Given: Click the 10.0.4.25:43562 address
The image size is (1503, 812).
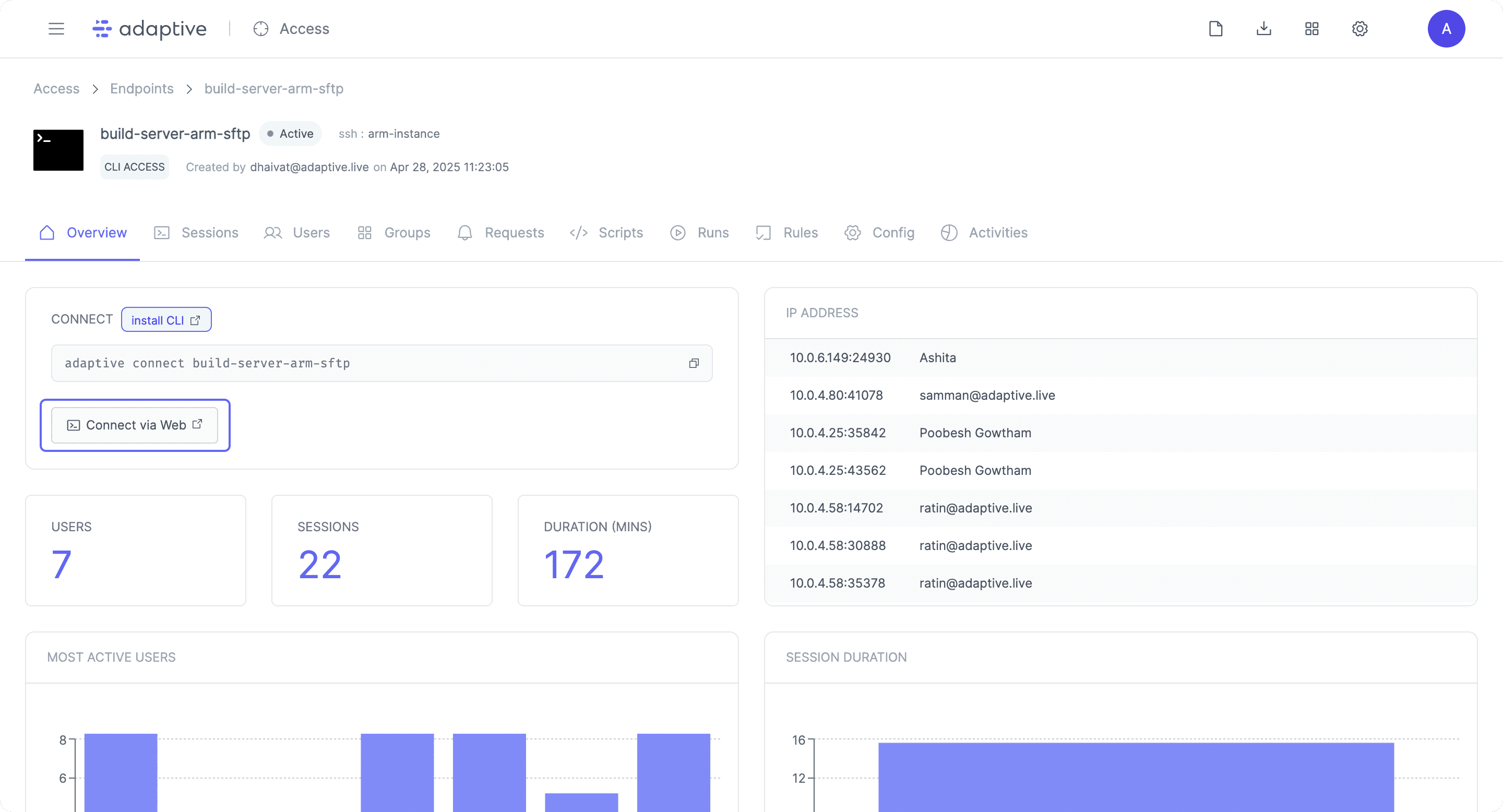Looking at the screenshot, I should [838, 470].
